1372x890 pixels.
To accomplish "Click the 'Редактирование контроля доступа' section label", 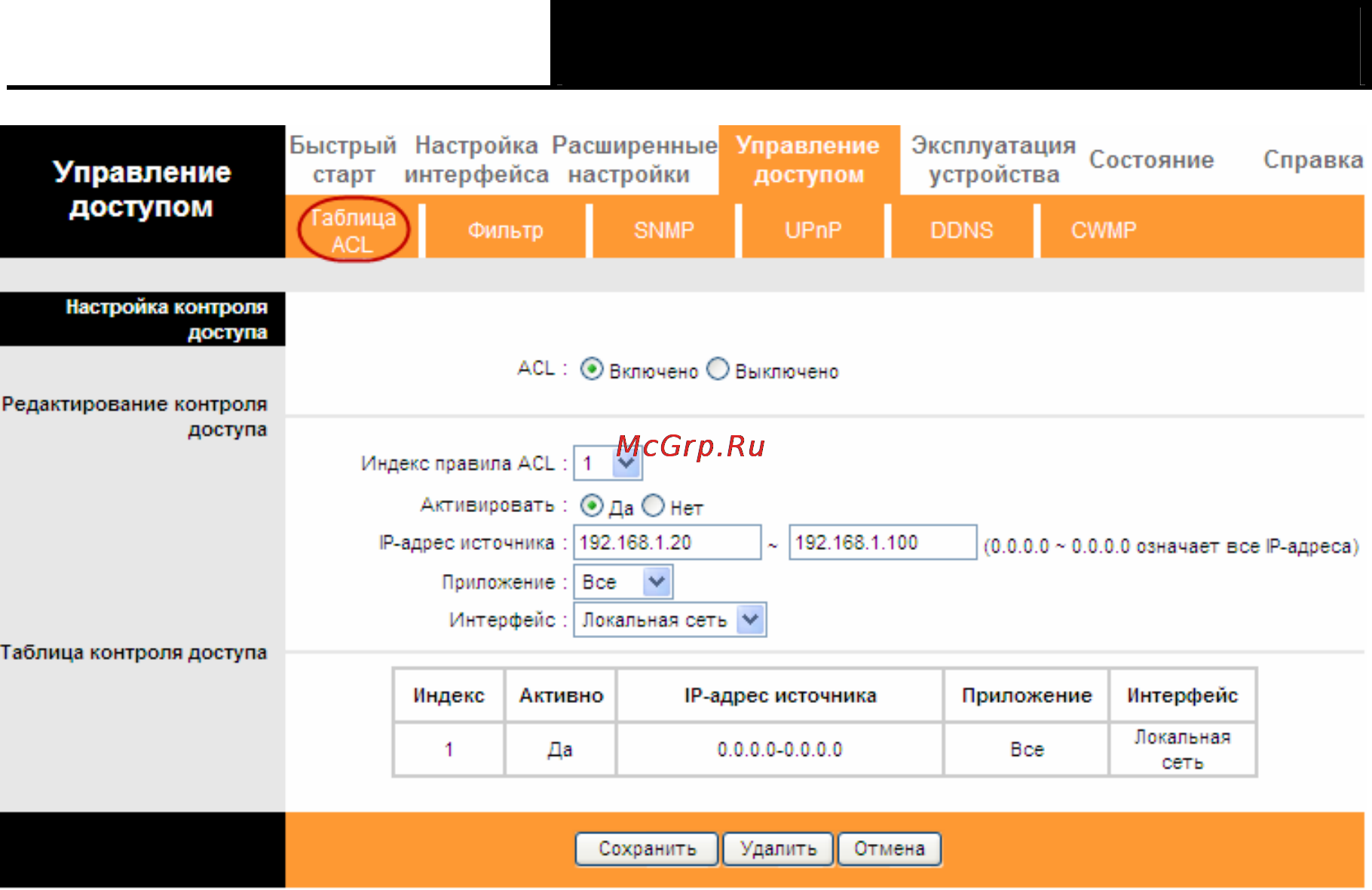I will tap(134, 416).
